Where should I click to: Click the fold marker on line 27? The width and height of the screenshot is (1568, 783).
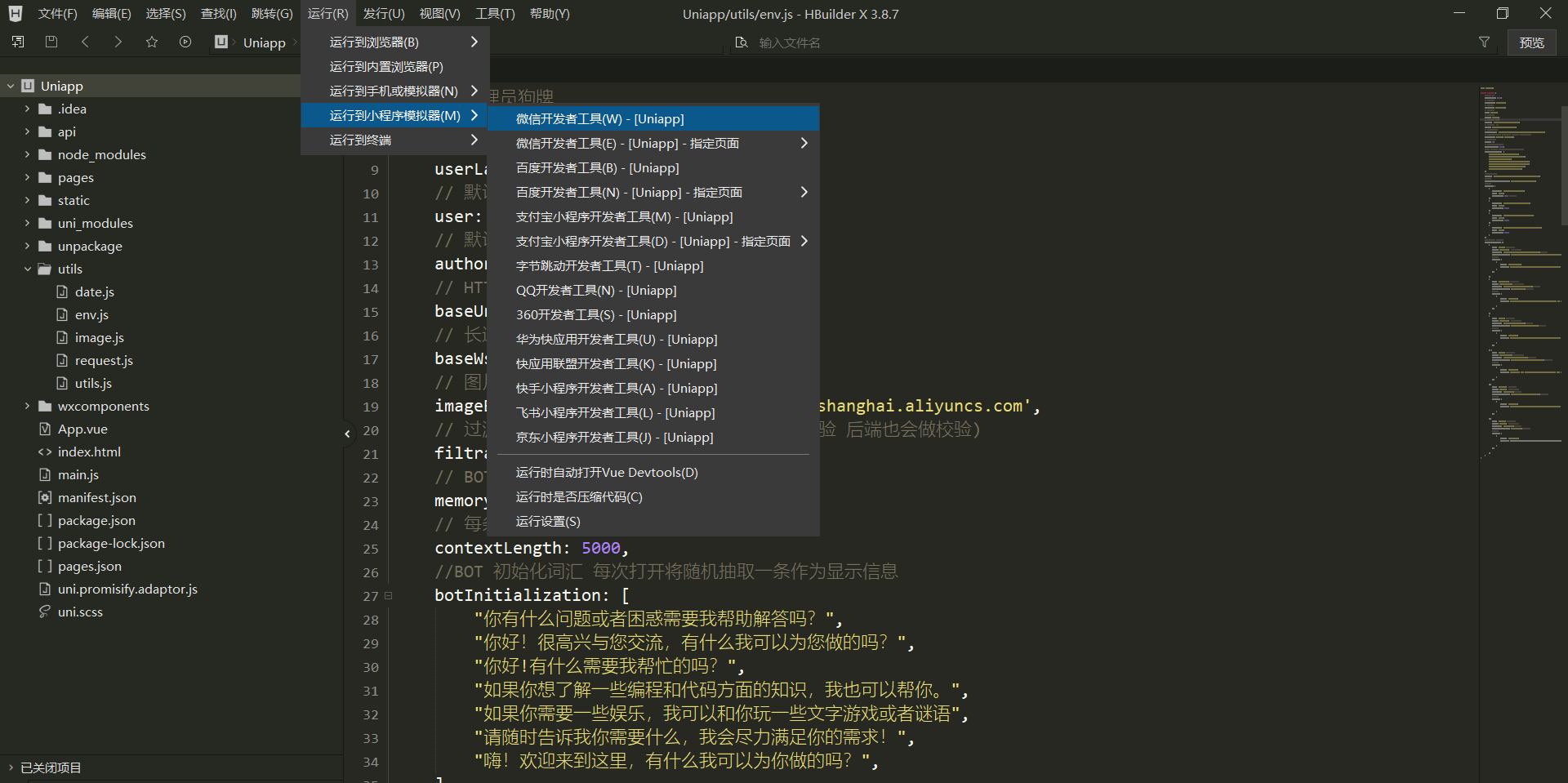tap(389, 596)
